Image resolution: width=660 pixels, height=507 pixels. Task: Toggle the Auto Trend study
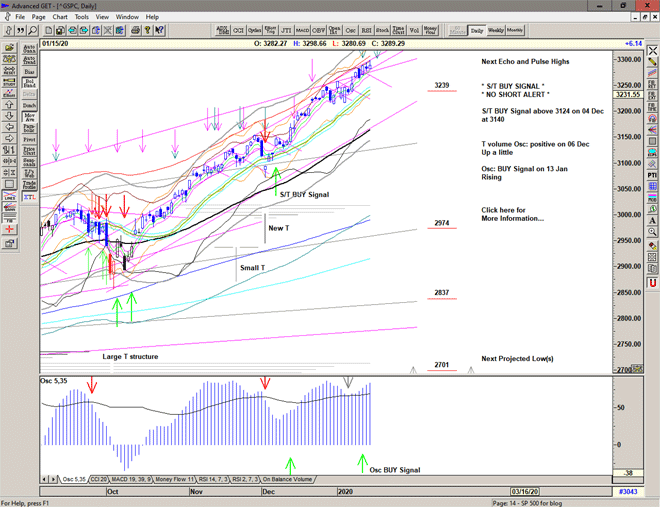(x=29, y=60)
